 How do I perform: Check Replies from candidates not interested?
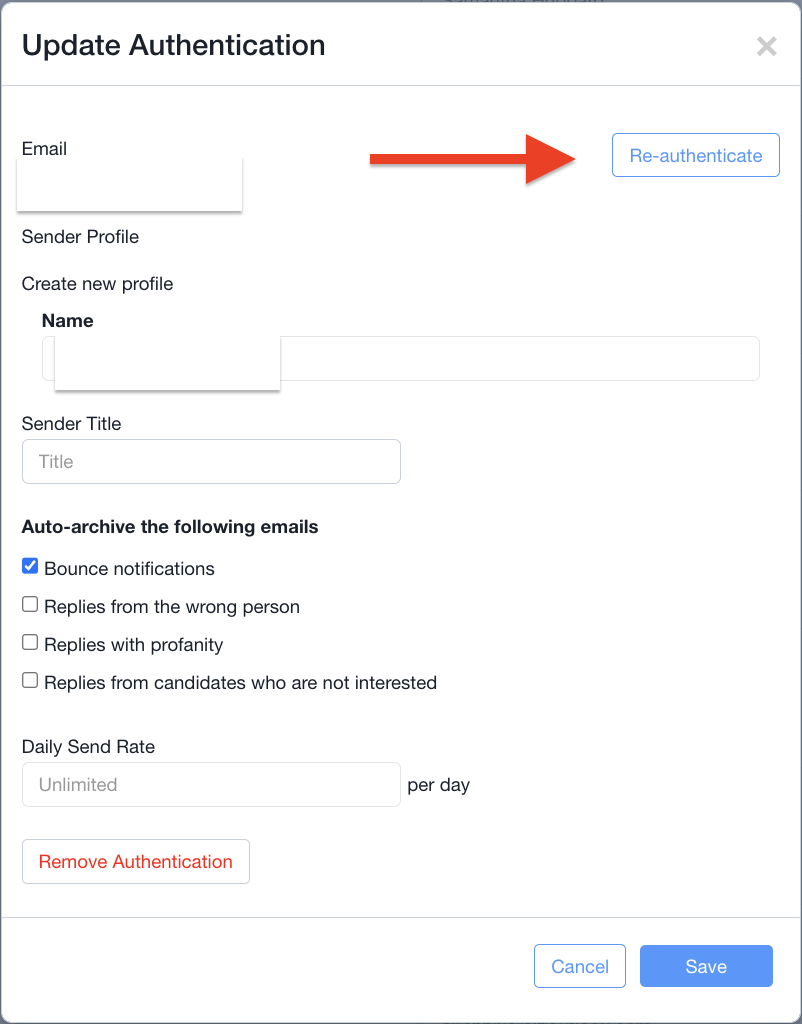pyautogui.click(x=30, y=681)
